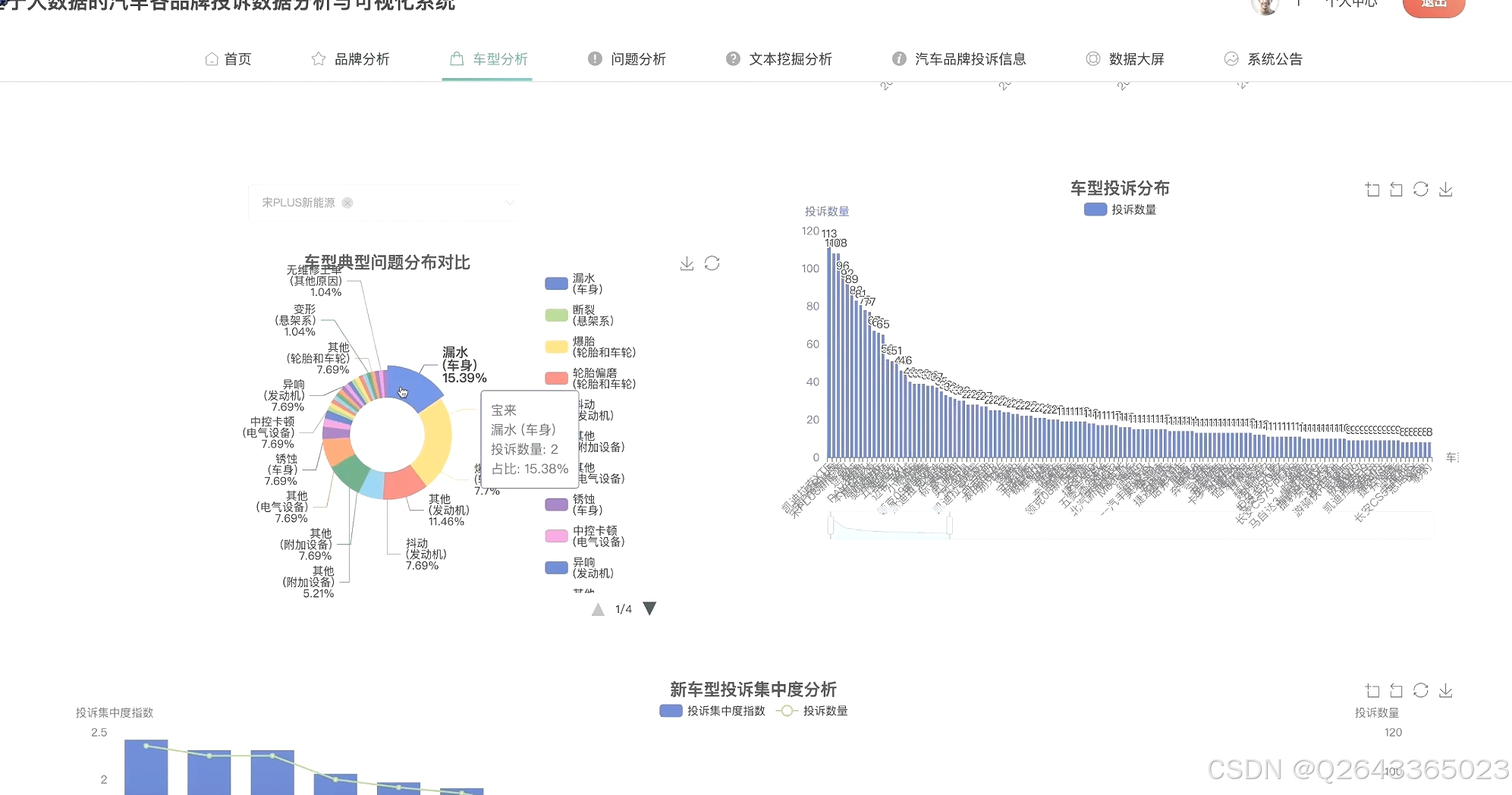Expand the car model select dropdown

coord(510,203)
